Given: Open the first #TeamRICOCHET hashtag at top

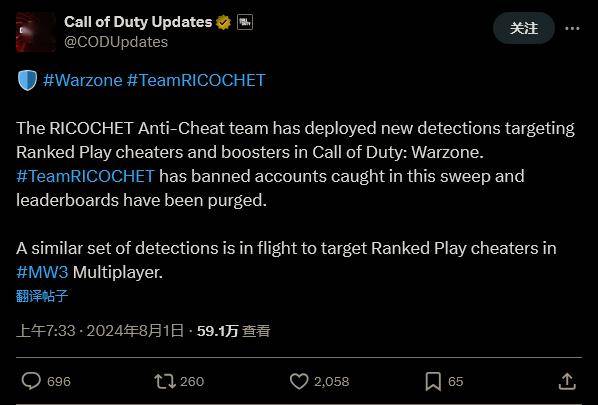Looking at the screenshot, I should (x=196, y=80).
